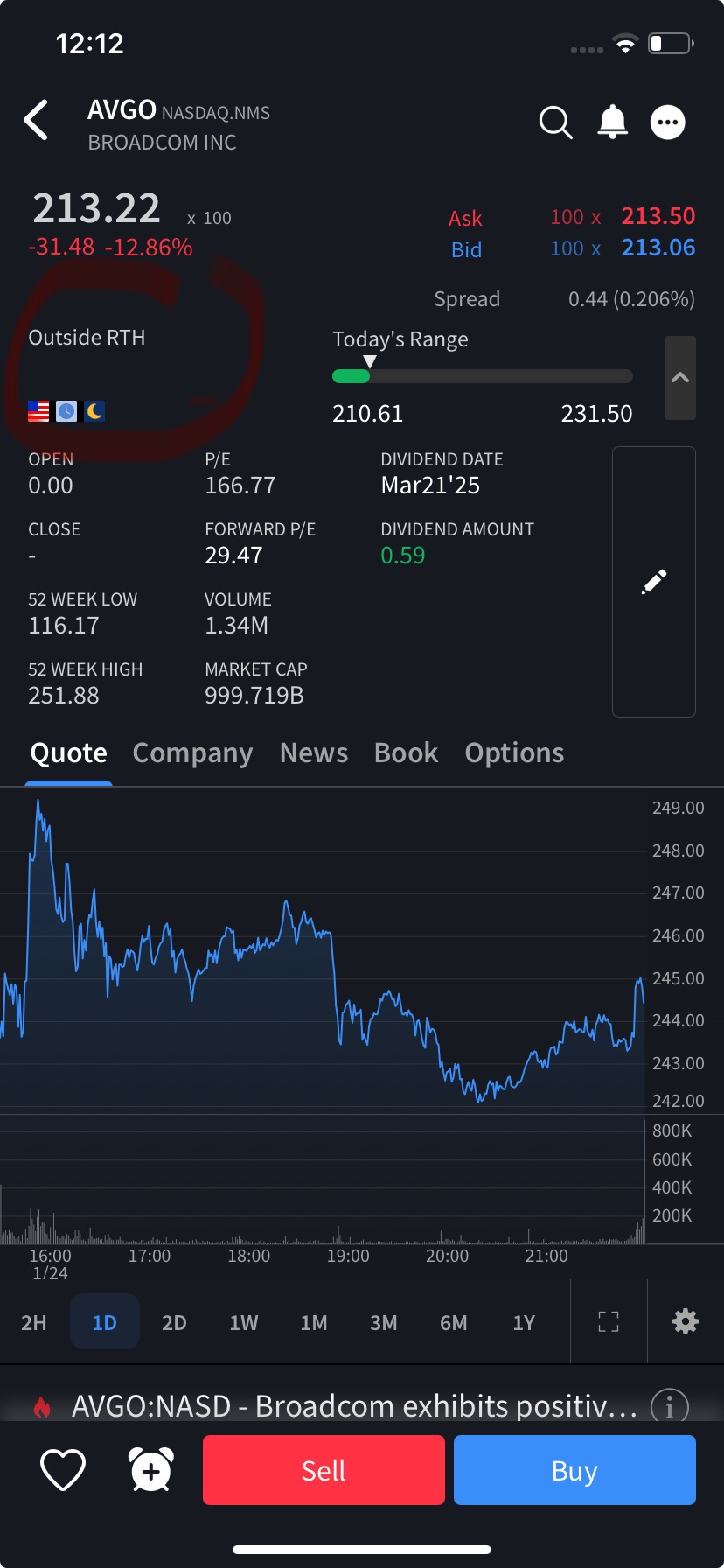Open the Options tab
This screenshot has height=1568, width=724.
pyautogui.click(x=514, y=752)
